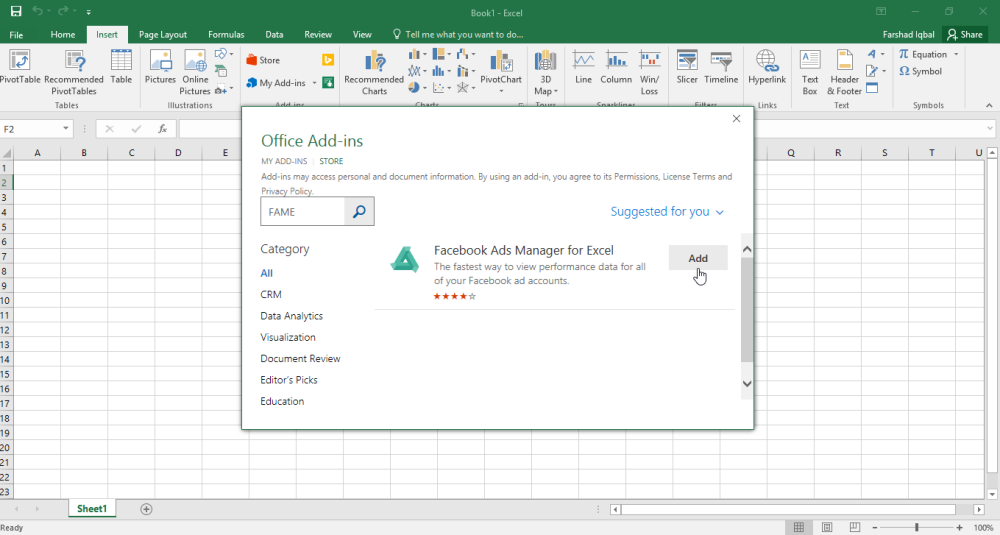Open the Suggested for you sort dropdown

point(667,212)
